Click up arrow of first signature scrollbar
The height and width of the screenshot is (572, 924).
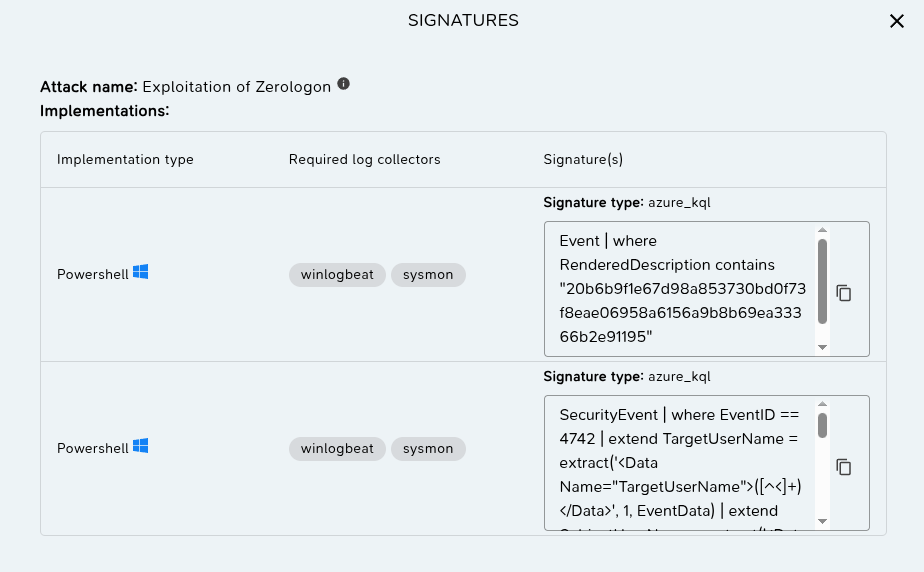coord(823,230)
